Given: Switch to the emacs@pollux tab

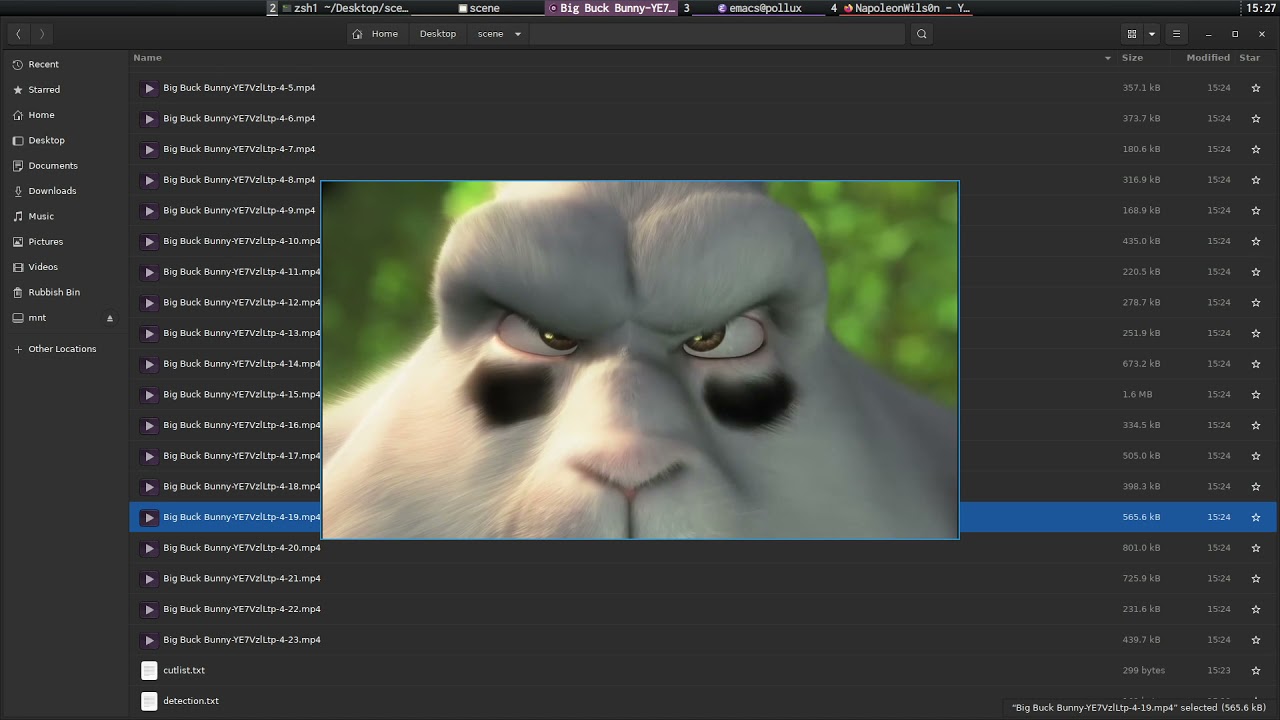Looking at the screenshot, I should point(760,8).
